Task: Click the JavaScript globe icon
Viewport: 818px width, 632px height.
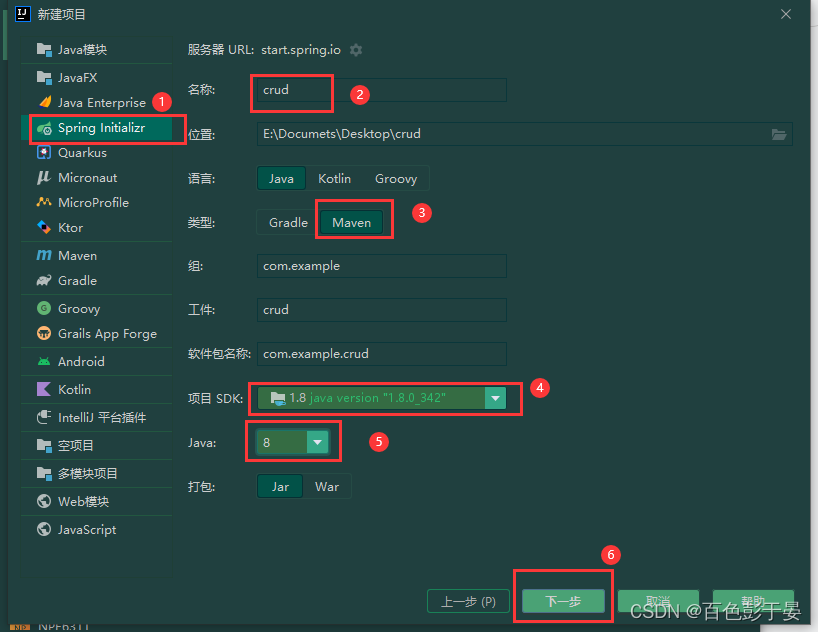Action: 44,529
